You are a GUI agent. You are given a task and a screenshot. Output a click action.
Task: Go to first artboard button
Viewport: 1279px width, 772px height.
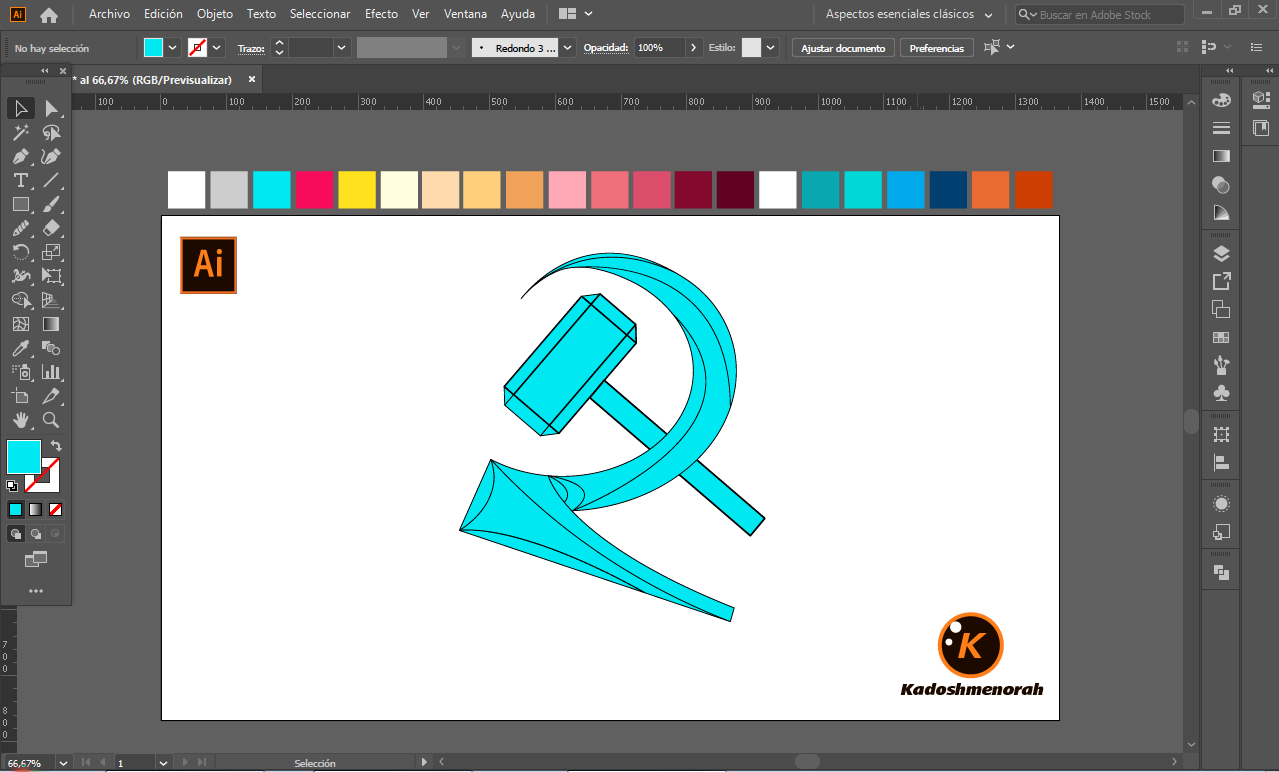(85, 763)
